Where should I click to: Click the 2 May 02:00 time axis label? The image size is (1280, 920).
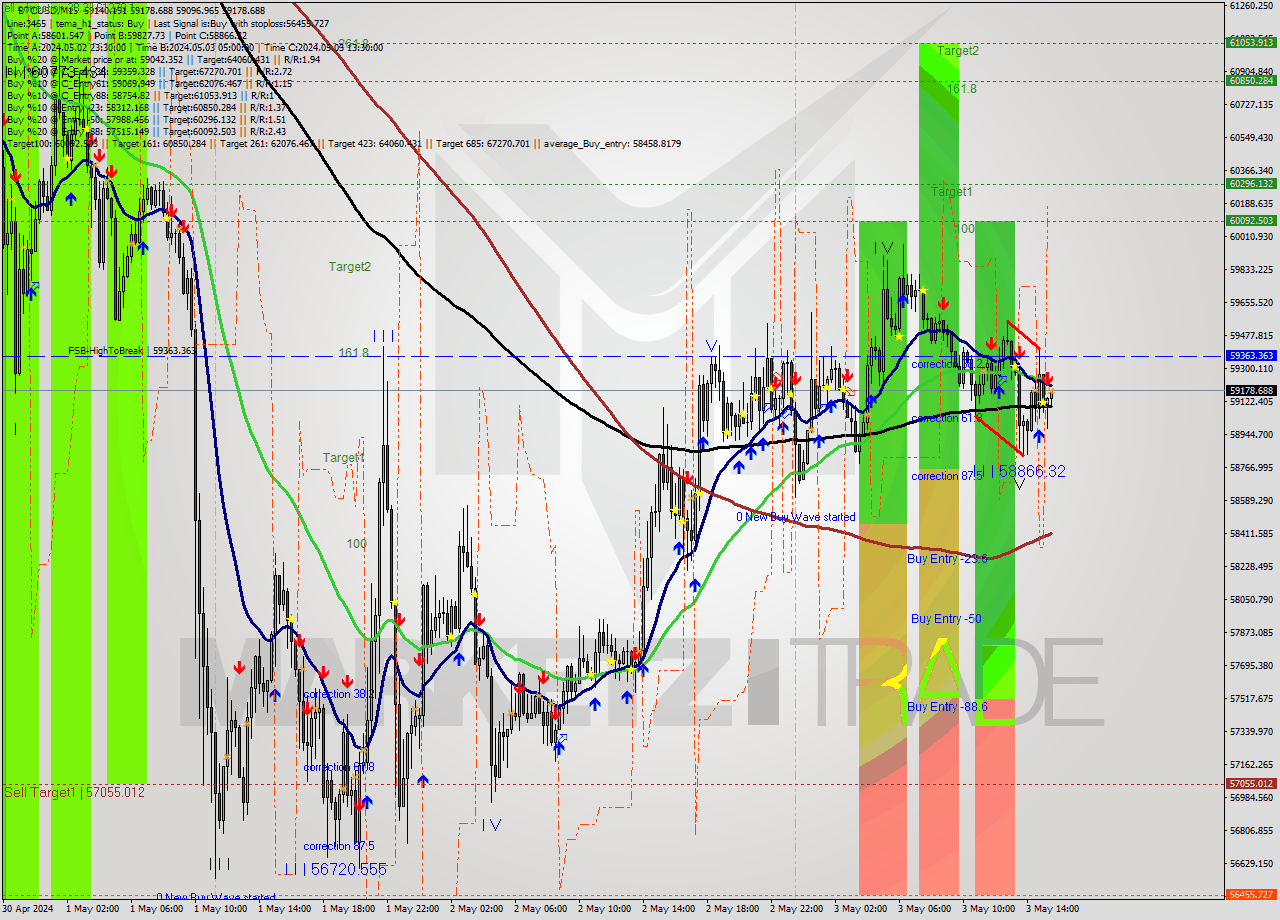pos(475,909)
